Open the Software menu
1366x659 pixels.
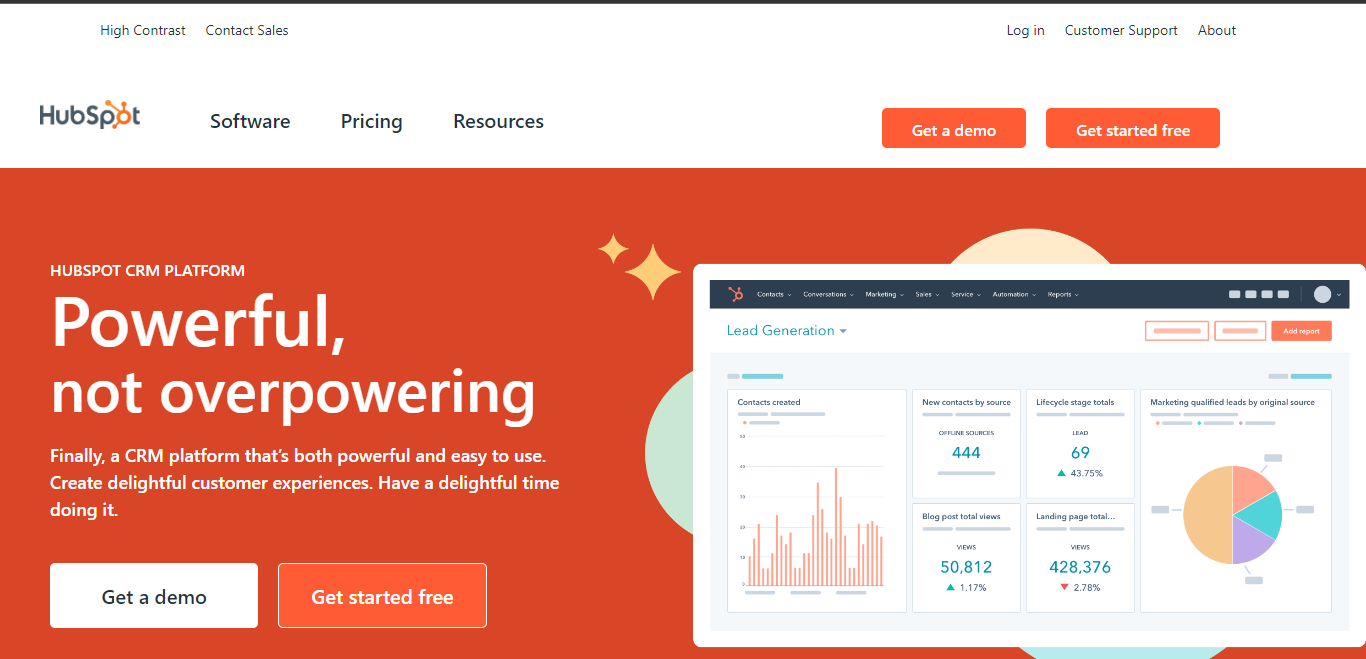tap(250, 122)
